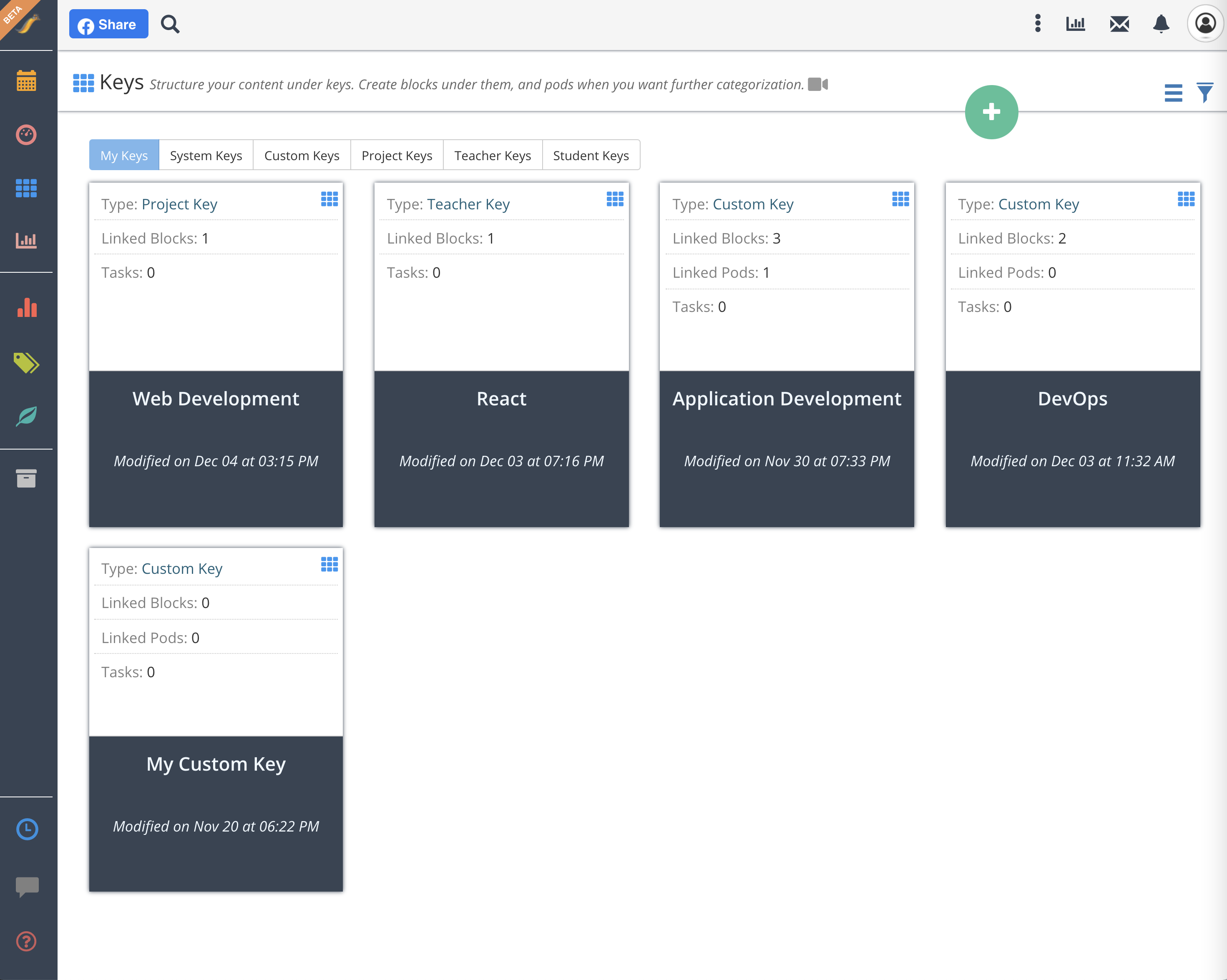The width and height of the screenshot is (1227, 980).
Task: Open the calendar icon in sidebar
Action: (26, 81)
